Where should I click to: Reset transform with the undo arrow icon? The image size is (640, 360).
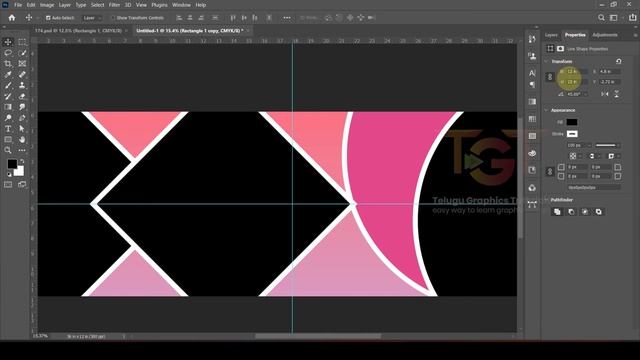tap(619, 61)
